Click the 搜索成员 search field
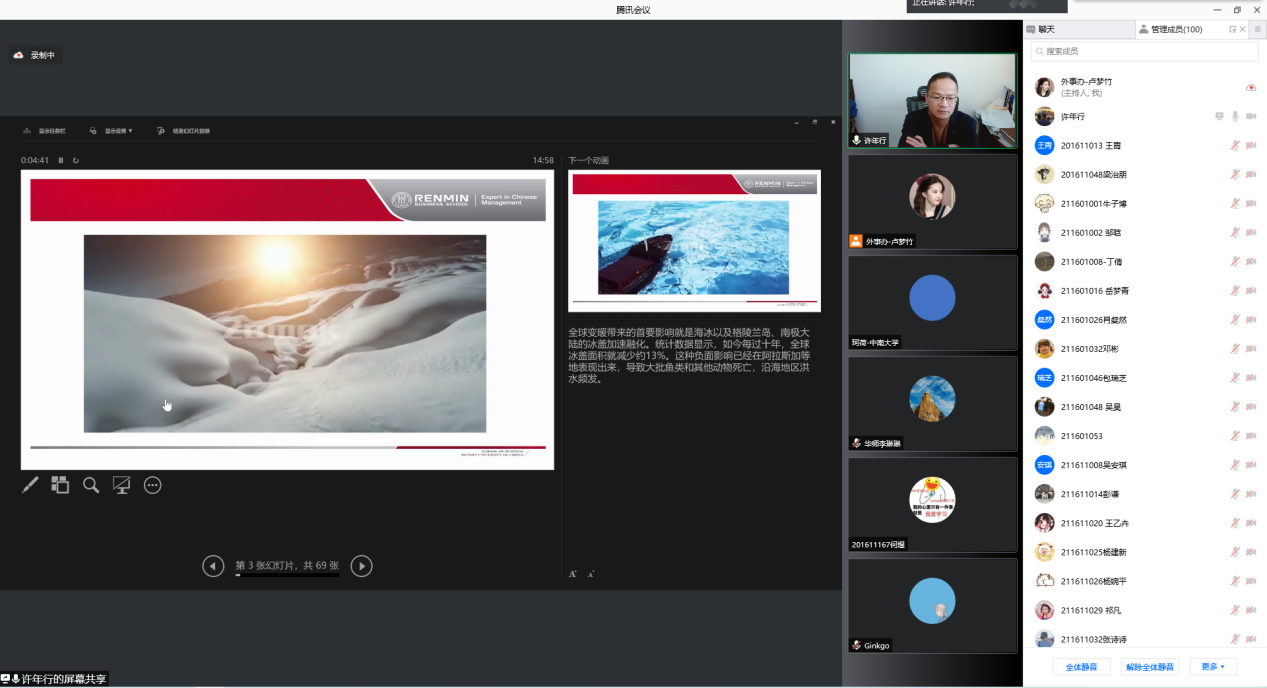This screenshot has height=688, width=1267. pos(1140,51)
